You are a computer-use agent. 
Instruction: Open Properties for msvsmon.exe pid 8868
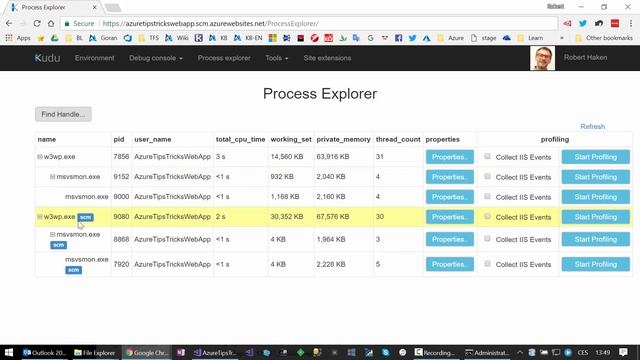[x=450, y=239]
